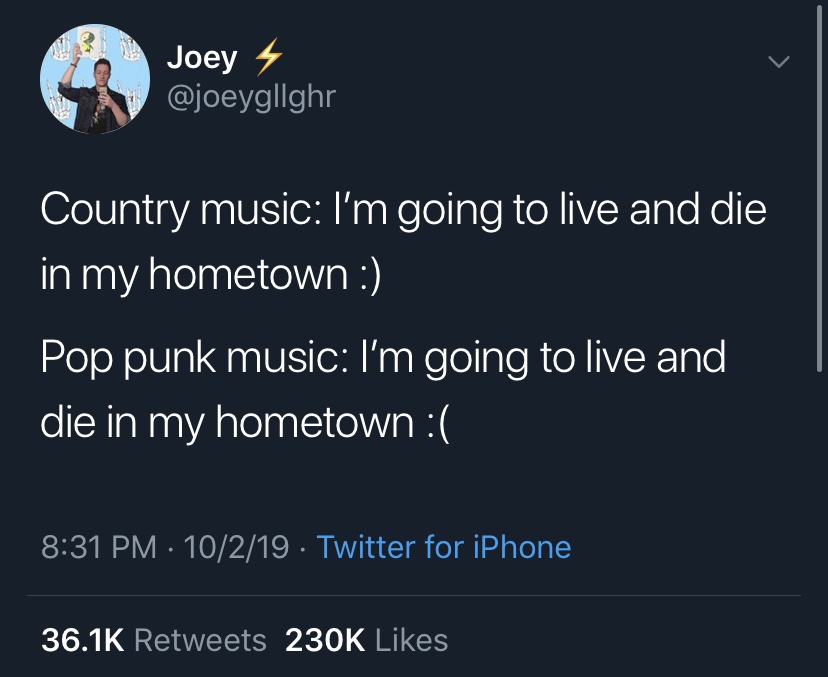This screenshot has width=828, height=677.
Task: View the 36.1K retweets count
Action: [x=82, y=640]
